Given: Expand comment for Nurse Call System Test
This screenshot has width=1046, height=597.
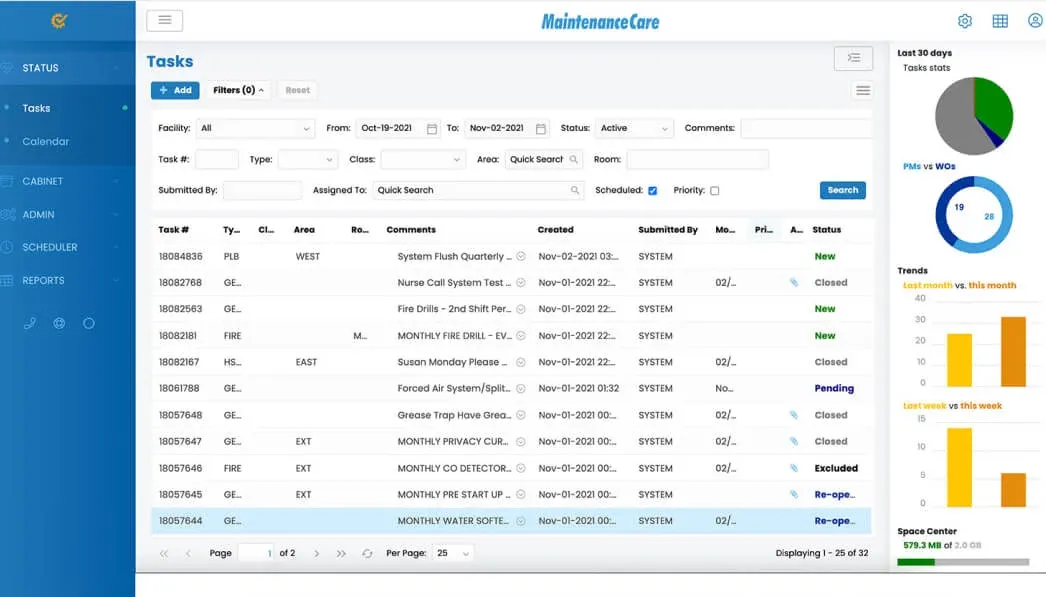Looking at the screenshot, I should tap(521, 283).
